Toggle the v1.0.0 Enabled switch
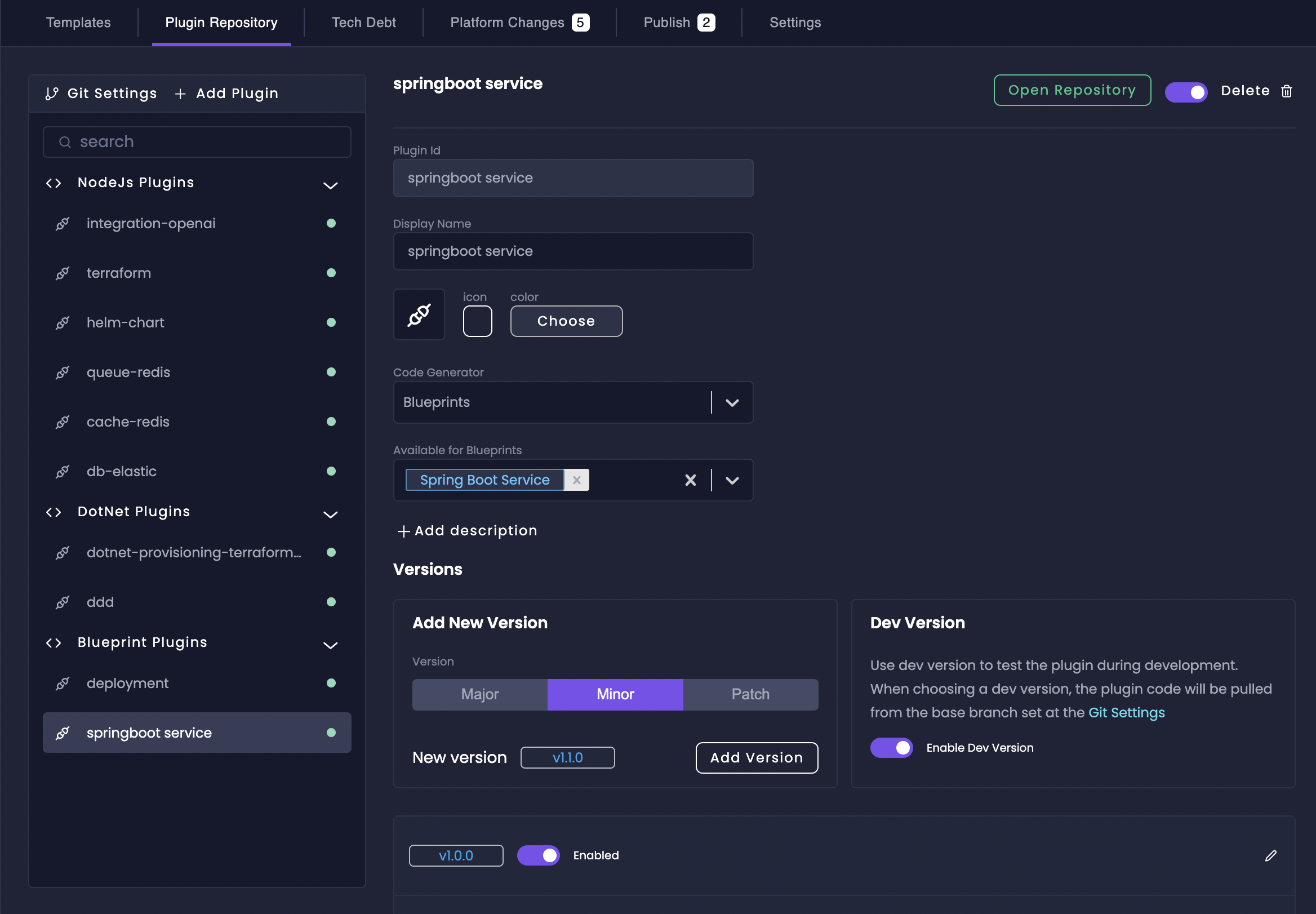 (538, 855)
